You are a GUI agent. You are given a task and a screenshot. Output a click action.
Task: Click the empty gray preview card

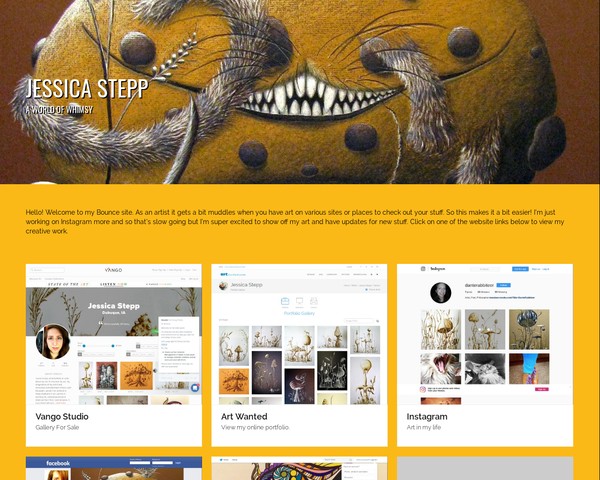click(x=485, y=468)
